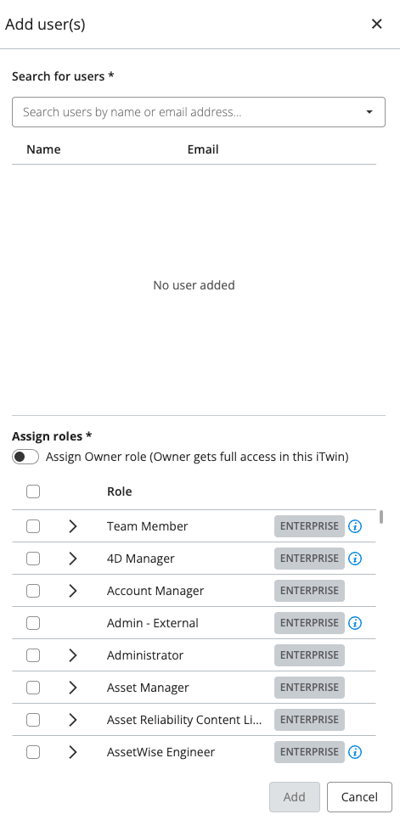Show info for AssetWise Engineer role

point(355,752)
